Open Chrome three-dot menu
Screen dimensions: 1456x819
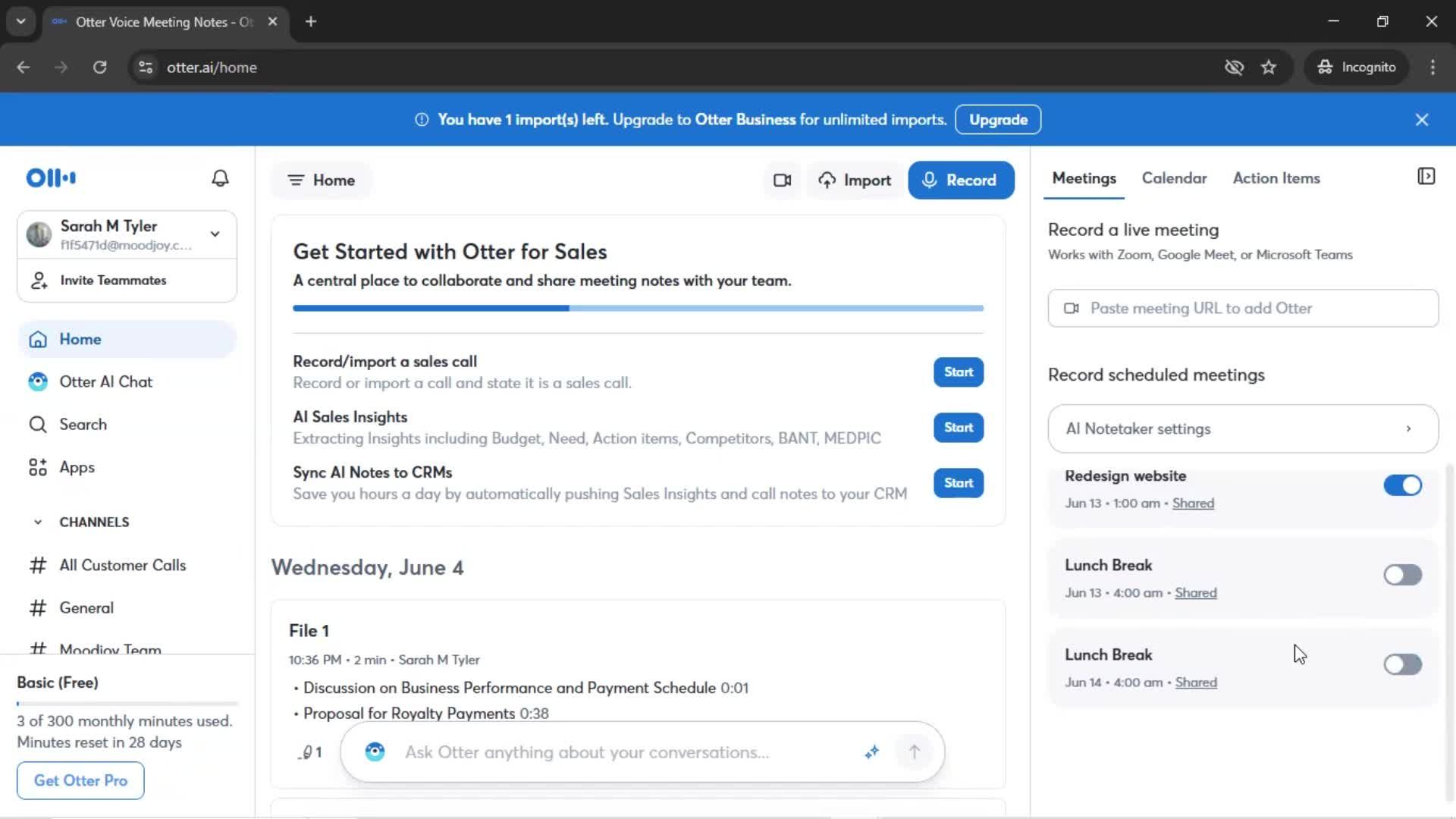pyautogui.click(x=1432, y=67)
